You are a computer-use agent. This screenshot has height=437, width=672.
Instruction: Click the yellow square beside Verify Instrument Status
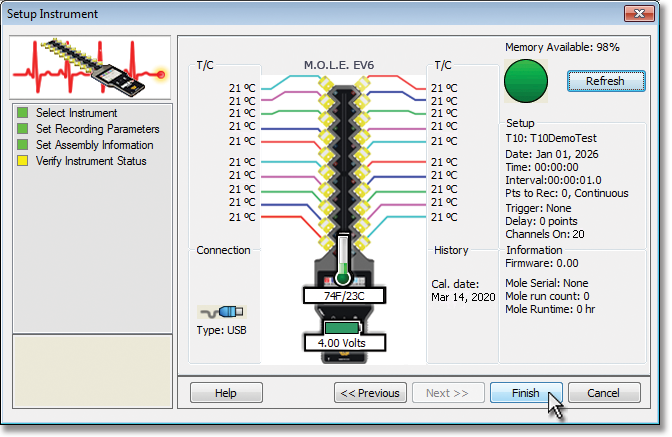coord(22,161)
